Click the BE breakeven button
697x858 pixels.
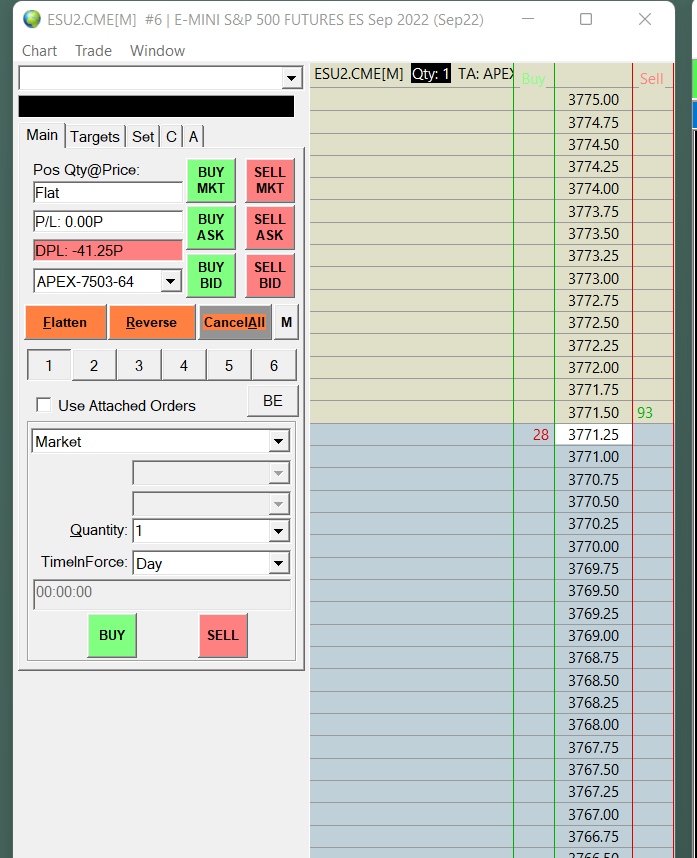[272, 401]
